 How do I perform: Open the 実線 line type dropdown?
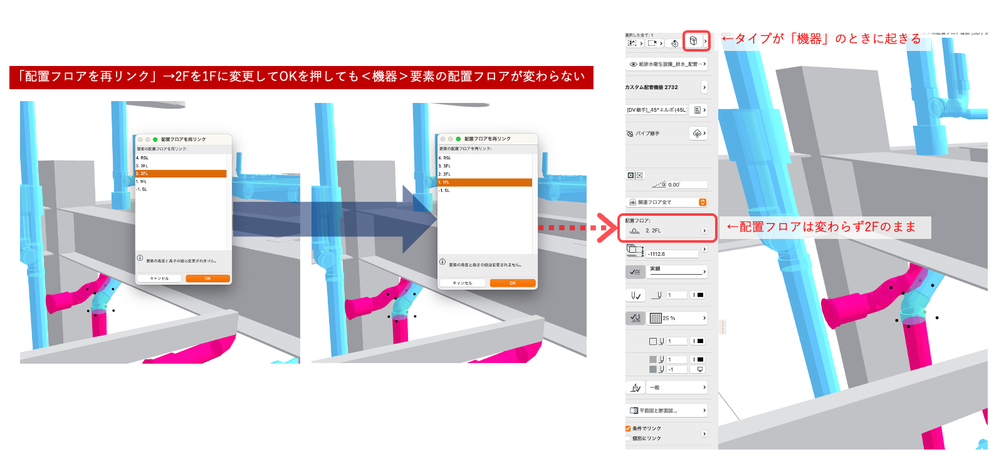(x=677, y=272)
